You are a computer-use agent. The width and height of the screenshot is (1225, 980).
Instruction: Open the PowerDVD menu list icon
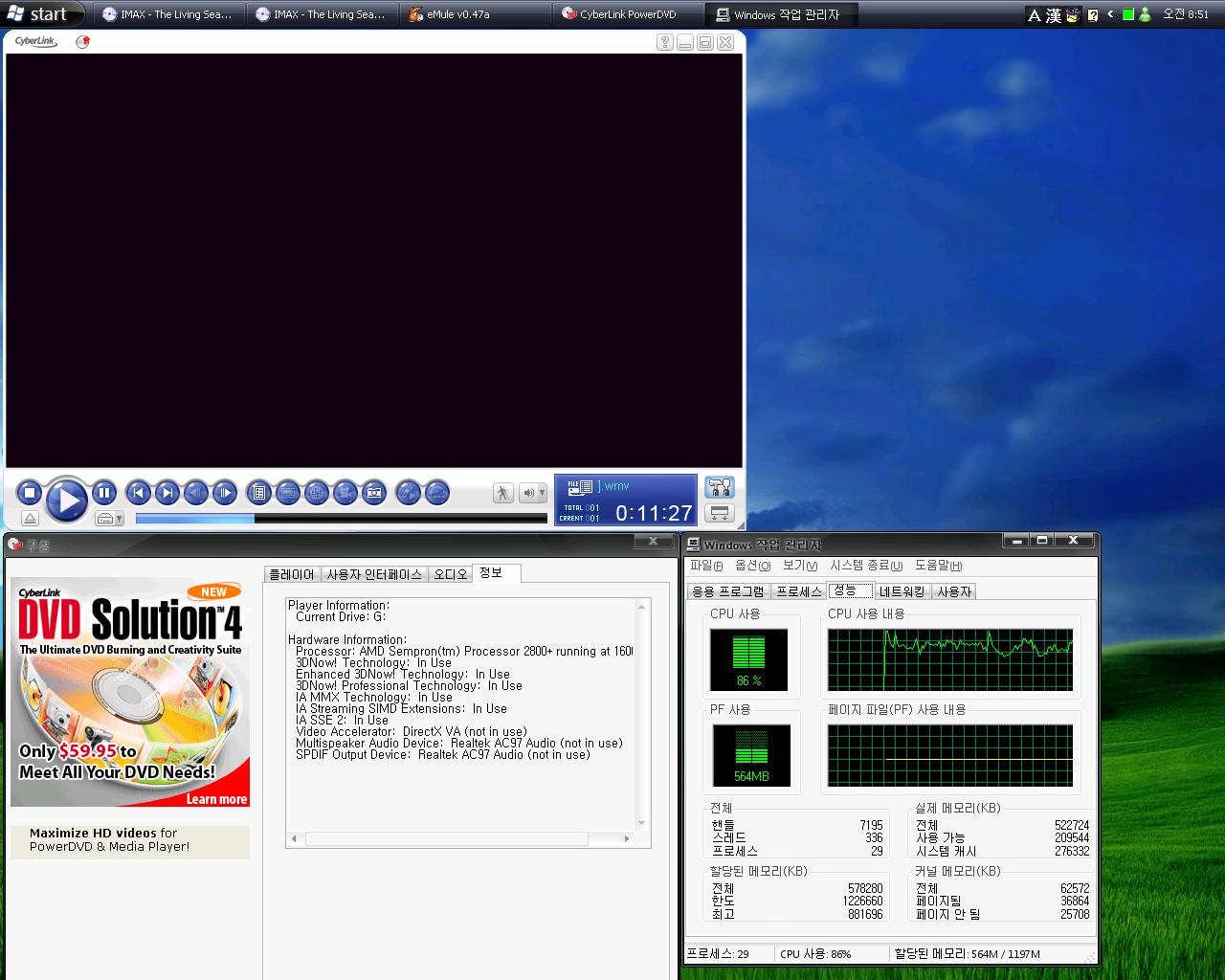click(258, 493)
